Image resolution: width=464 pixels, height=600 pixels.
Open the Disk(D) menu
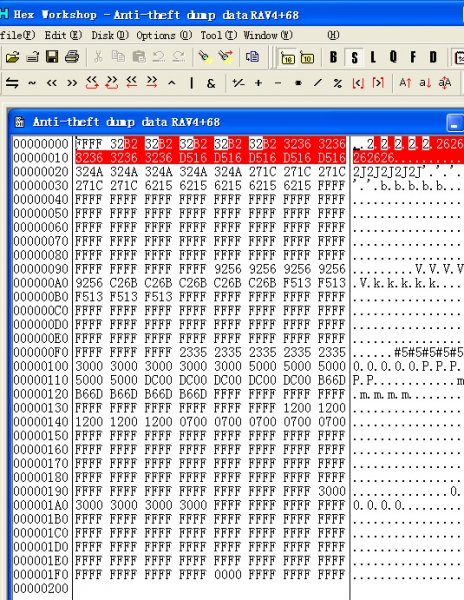(x=110, y=35)
